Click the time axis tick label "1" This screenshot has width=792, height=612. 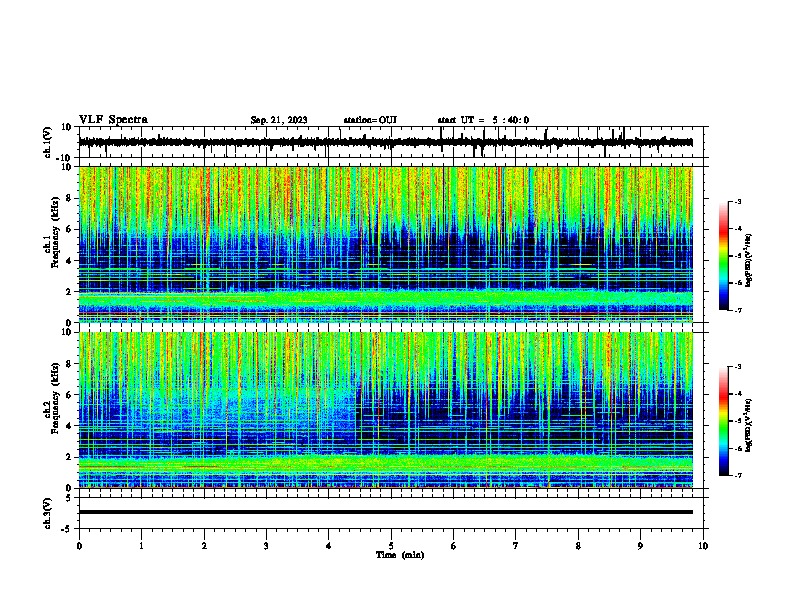point(141,546)
